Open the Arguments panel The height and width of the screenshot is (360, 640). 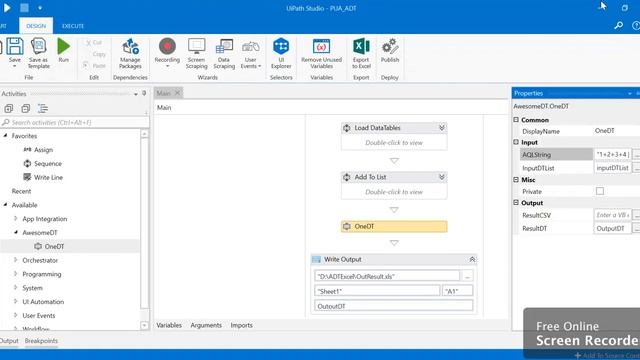[206, 325]
